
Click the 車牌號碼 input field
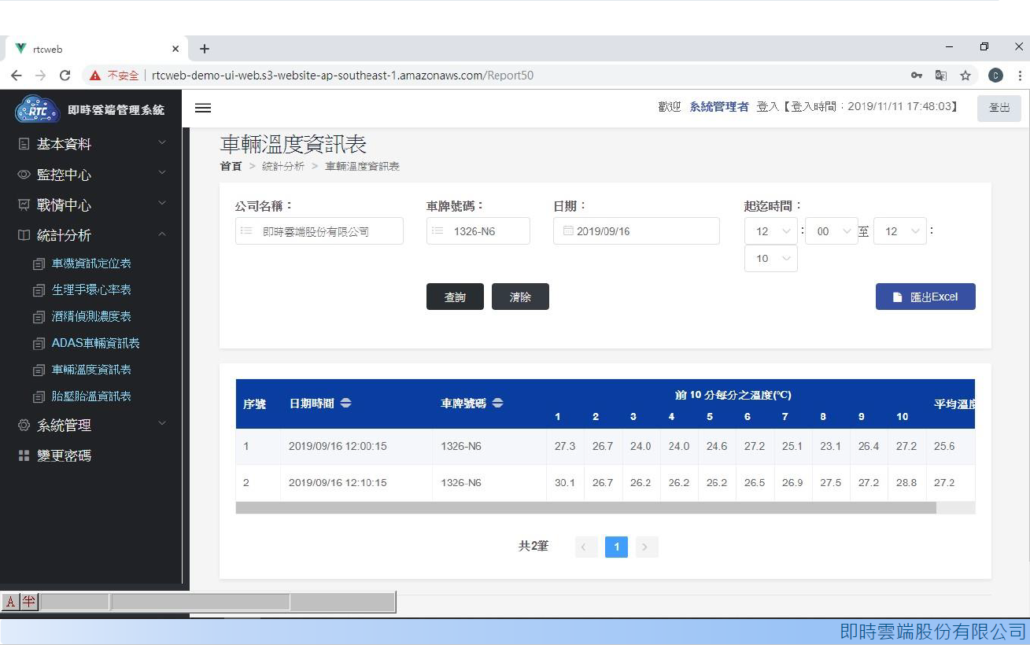click(478, 231)
